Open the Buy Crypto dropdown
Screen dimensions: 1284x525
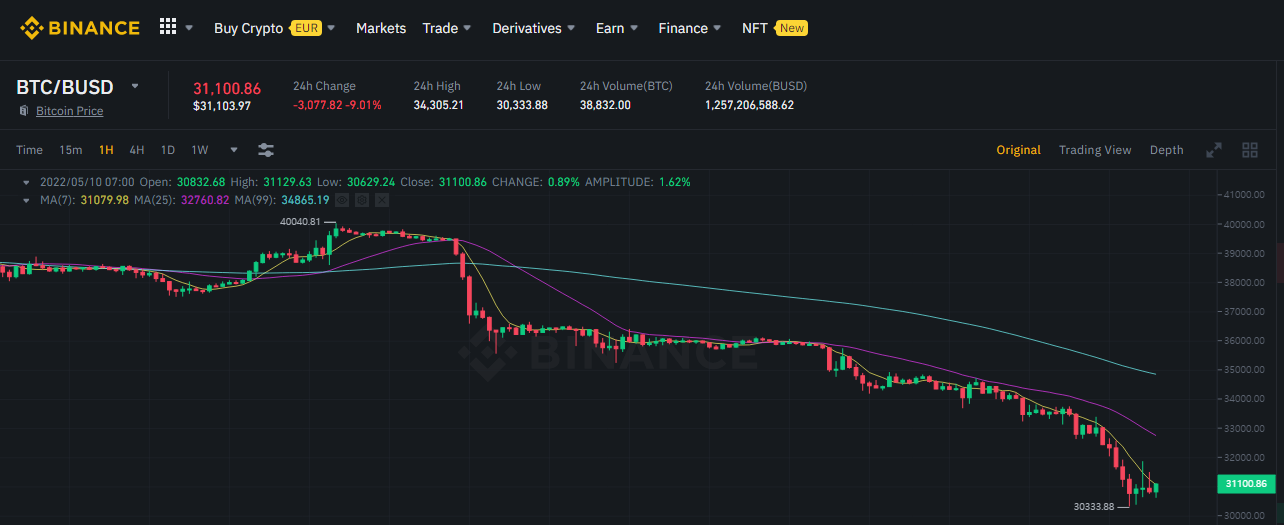[x=275, y=28]
